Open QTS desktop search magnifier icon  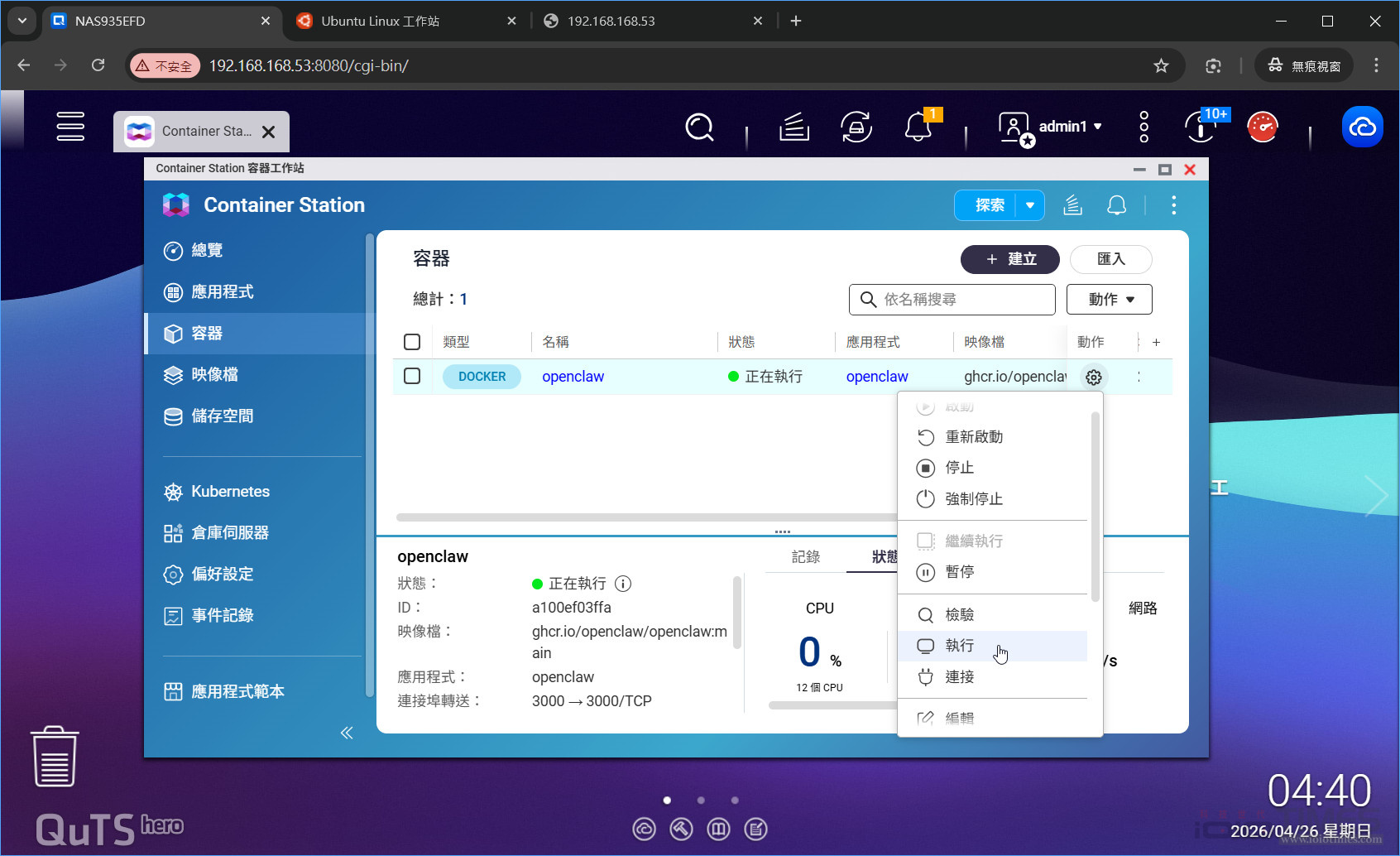(699, 127)
